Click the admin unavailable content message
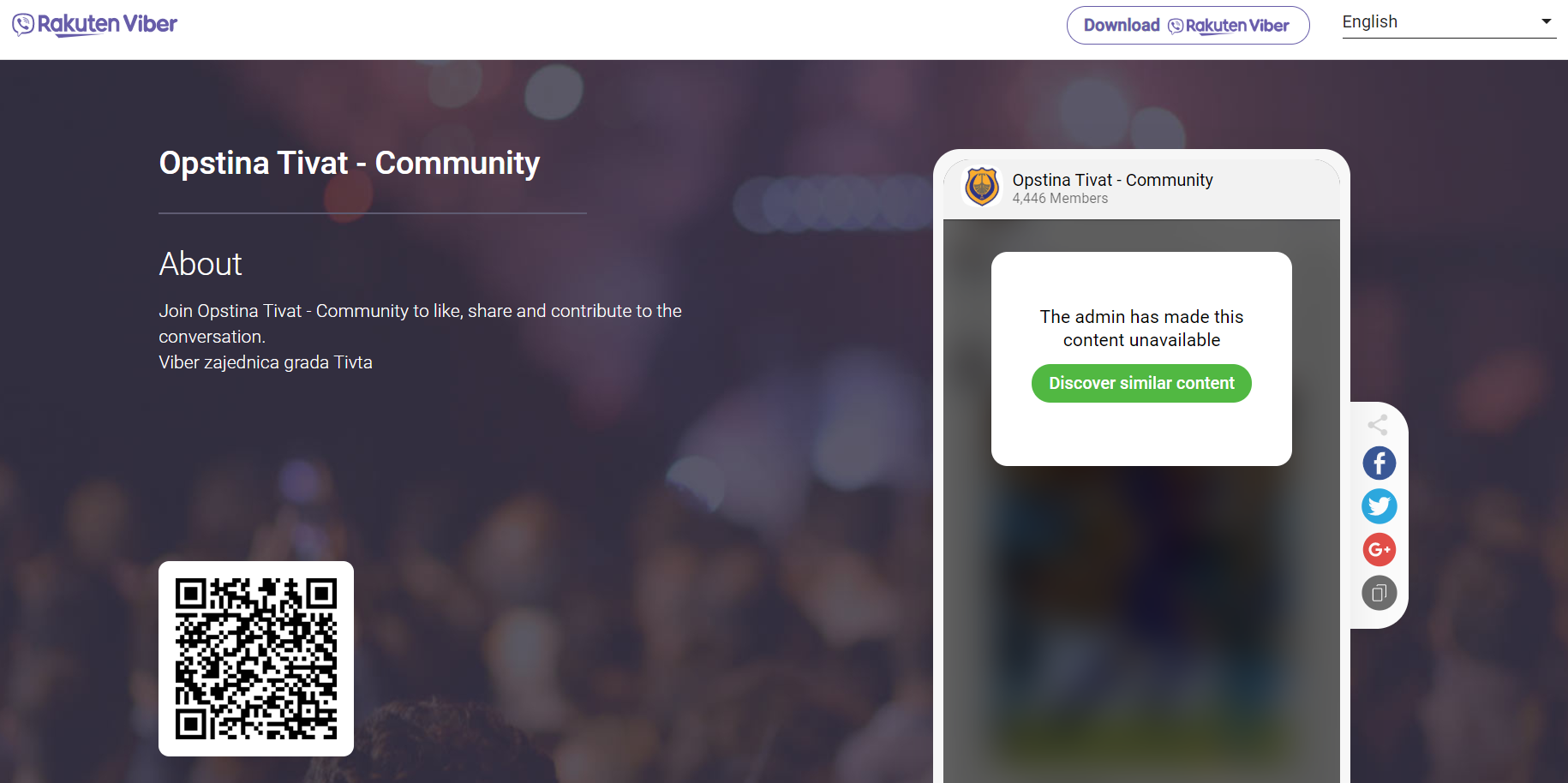The height and width of the screenshot is (783, 1568). (1141, 328)
